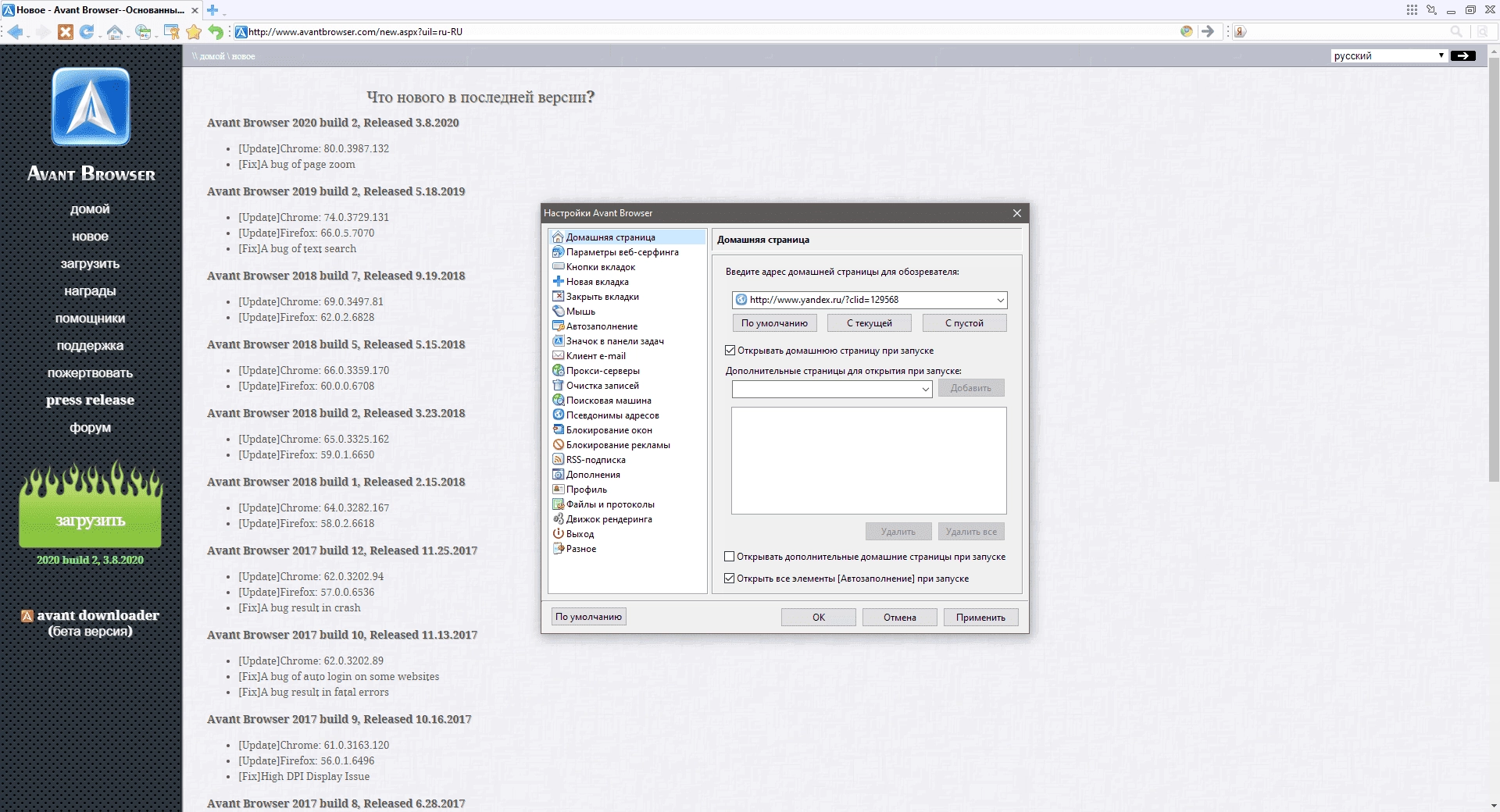Click the large Avant Browser logo image

[91, 107]
